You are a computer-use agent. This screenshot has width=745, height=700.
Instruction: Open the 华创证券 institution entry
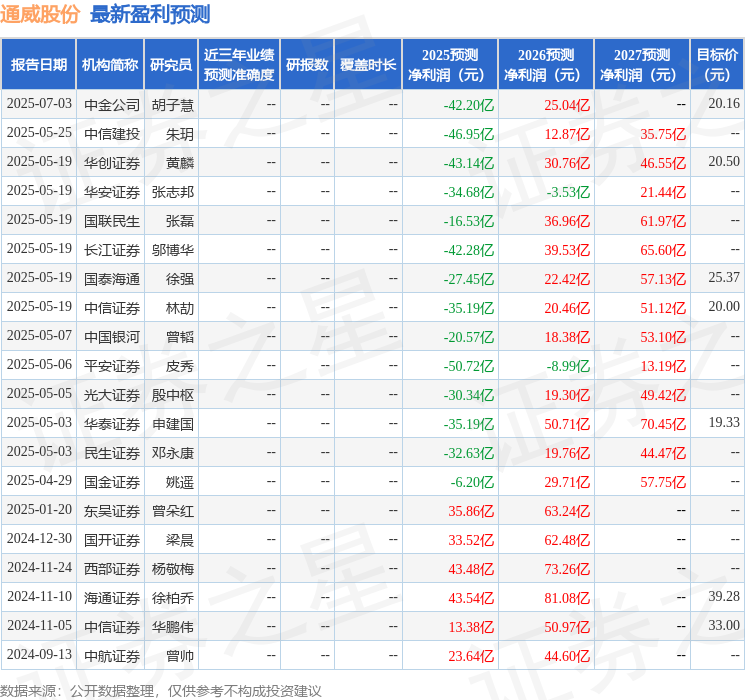pyautogui.click(x=112, y=162)
